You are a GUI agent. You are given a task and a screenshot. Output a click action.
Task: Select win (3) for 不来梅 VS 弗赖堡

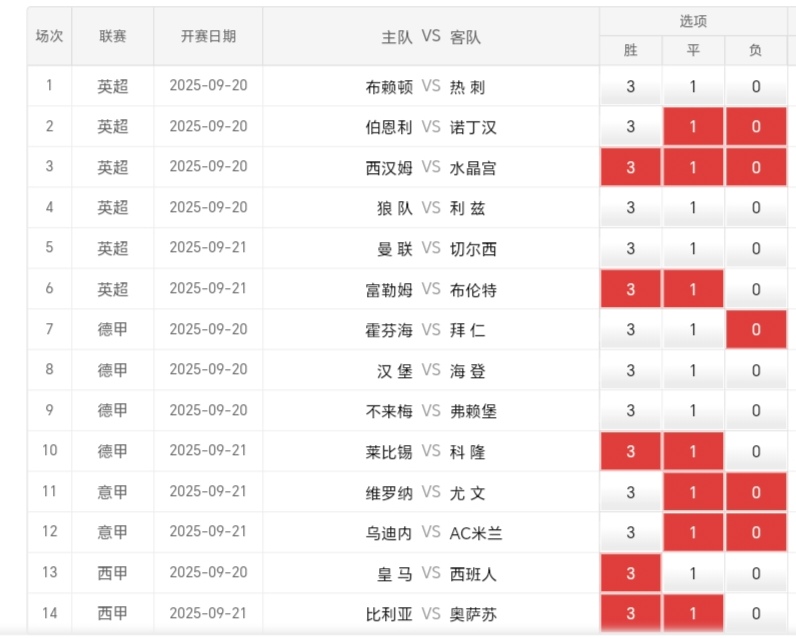coord(631,410)
